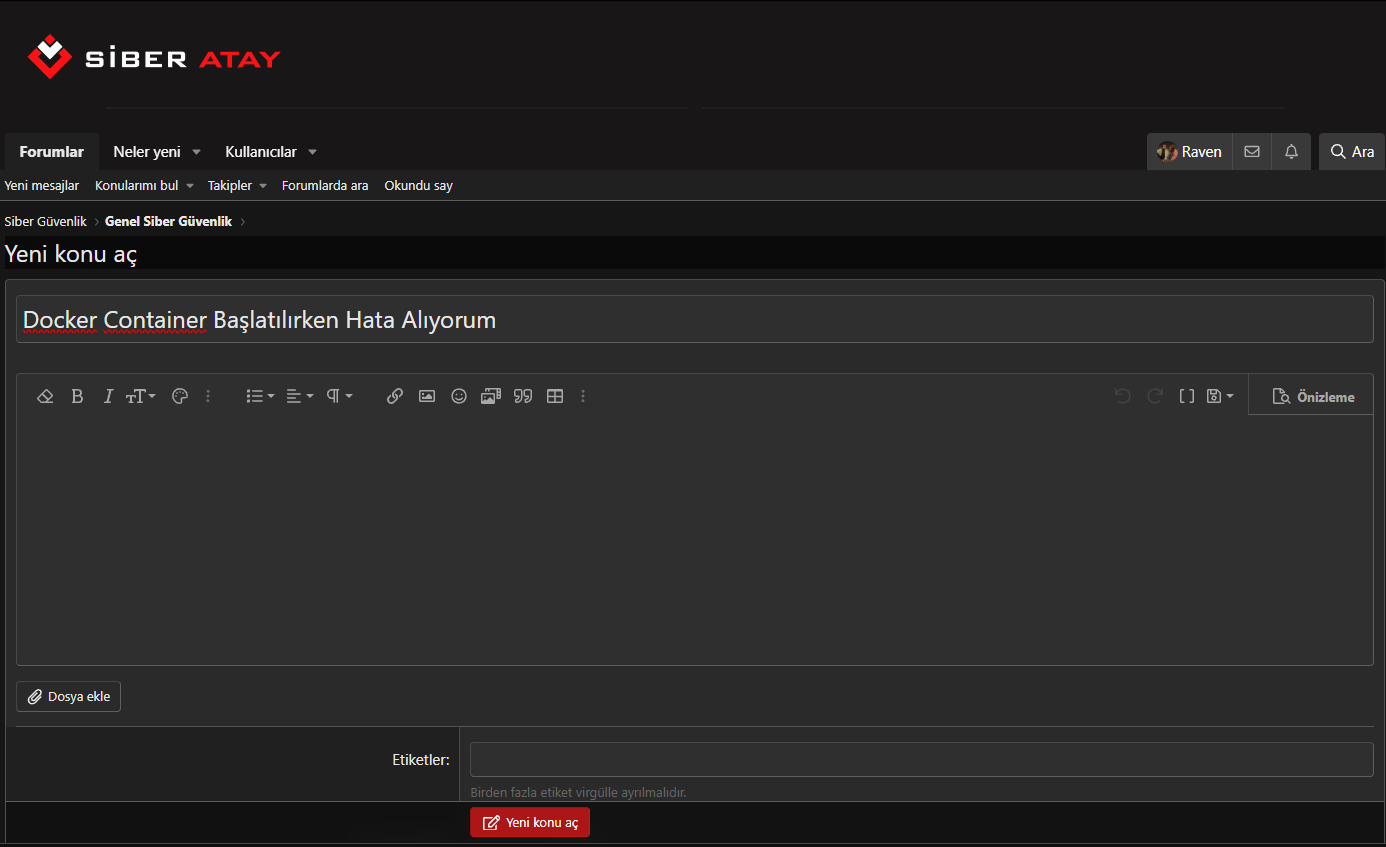Insert an image
Viewport: 1386px width, 847px height.
coord(427,396)
